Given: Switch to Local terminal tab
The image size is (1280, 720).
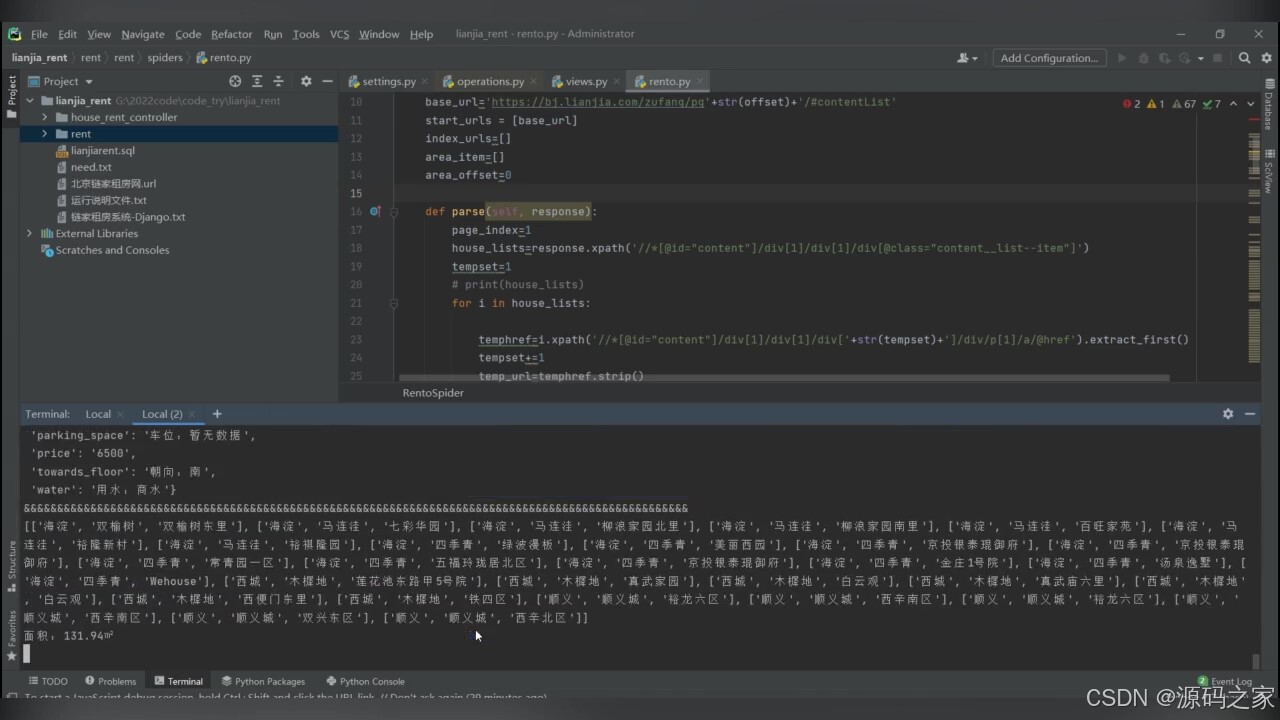Looking at the screenshot, I should 98,414.
